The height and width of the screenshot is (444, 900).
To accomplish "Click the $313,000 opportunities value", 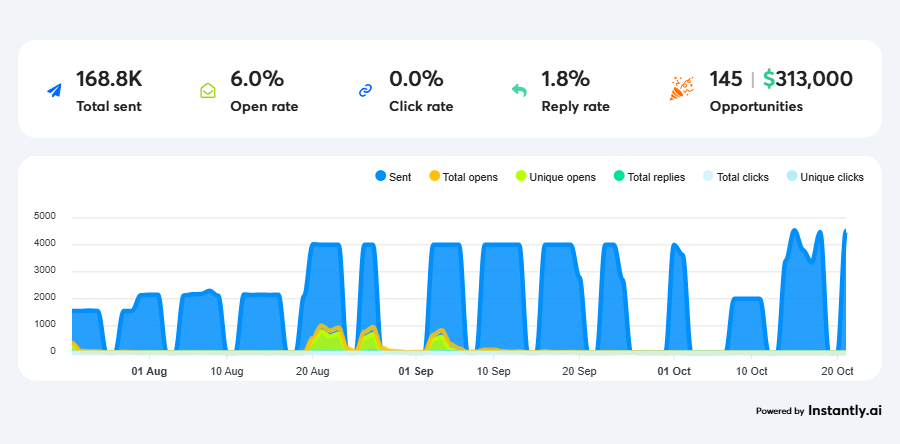I will coord(808,79).
